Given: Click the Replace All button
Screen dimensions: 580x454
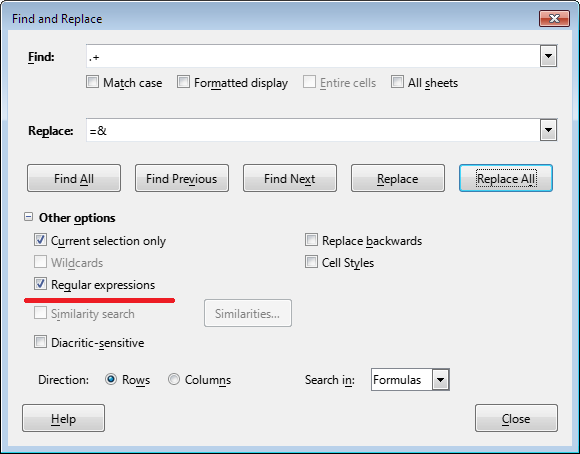Looking at the screenshot, I should coord(506,178).
